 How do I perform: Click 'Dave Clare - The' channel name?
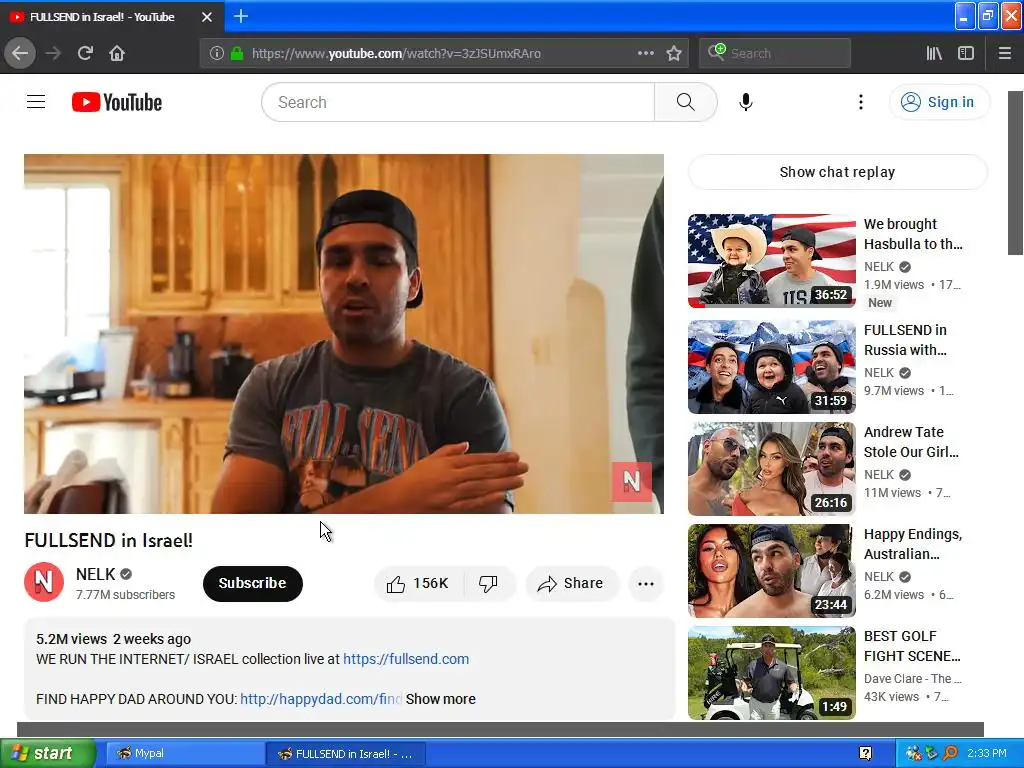(x=912, y=679)
